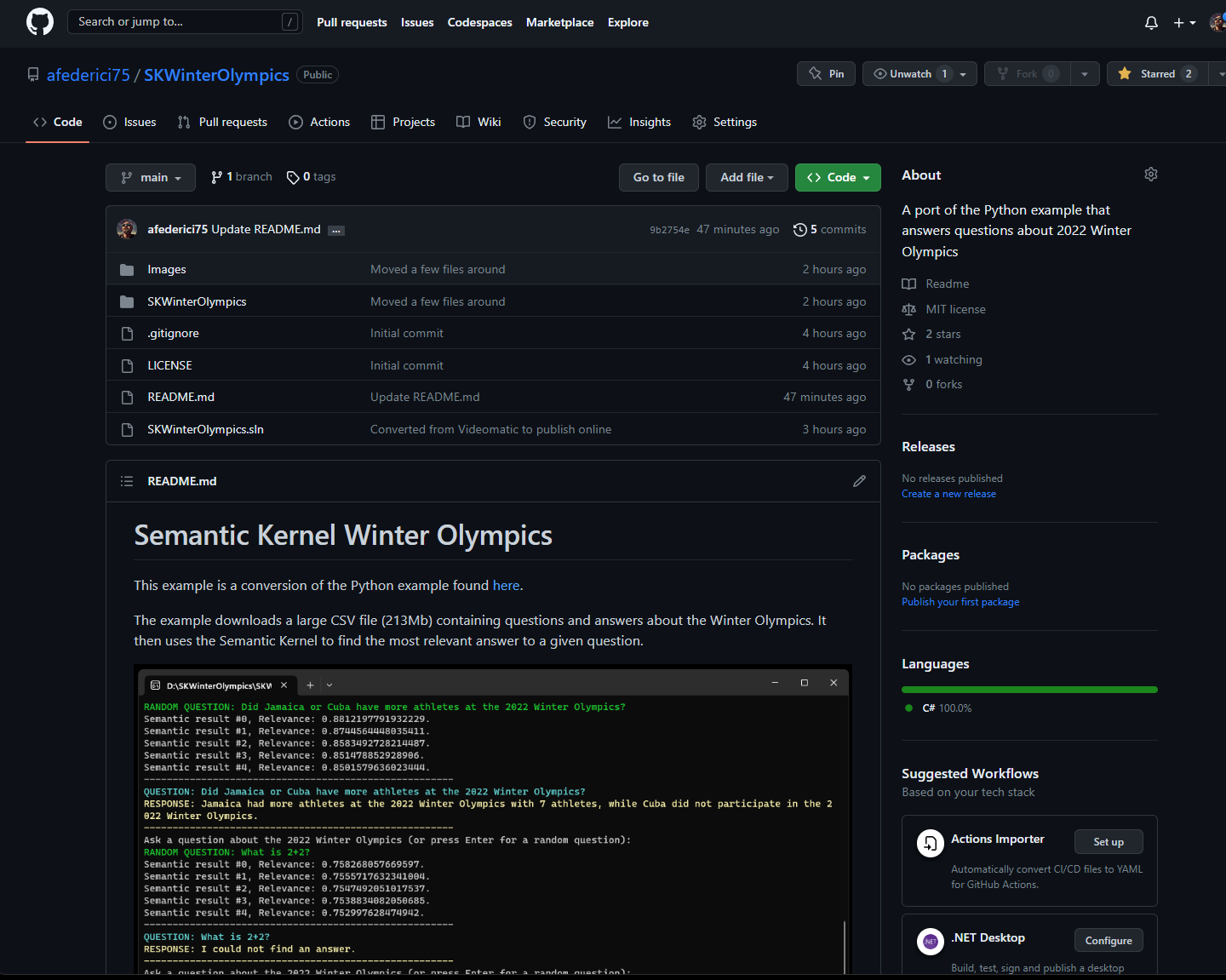
Task: Open the notifications bell
Action: 1151,23
